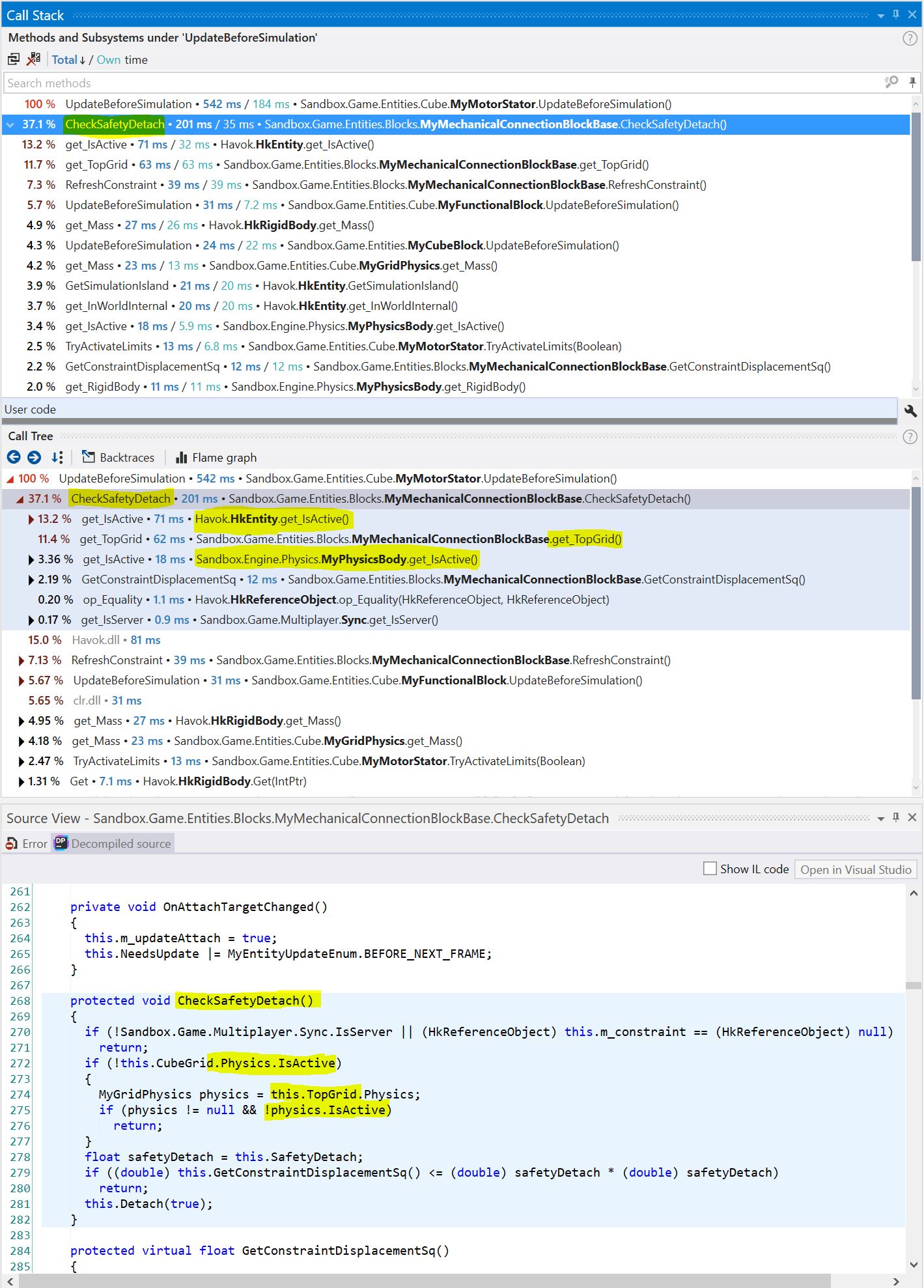This screenshot has width=924, height=1288.
Task: Click the Open in Visual Studio button
Action: click(855, 869)
